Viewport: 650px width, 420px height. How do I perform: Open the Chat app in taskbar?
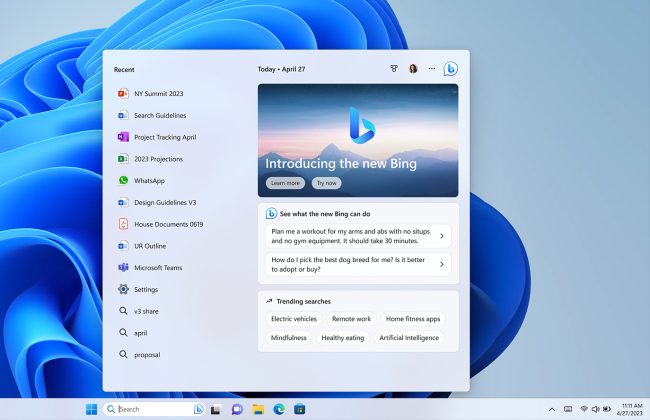tap(237, 410)
